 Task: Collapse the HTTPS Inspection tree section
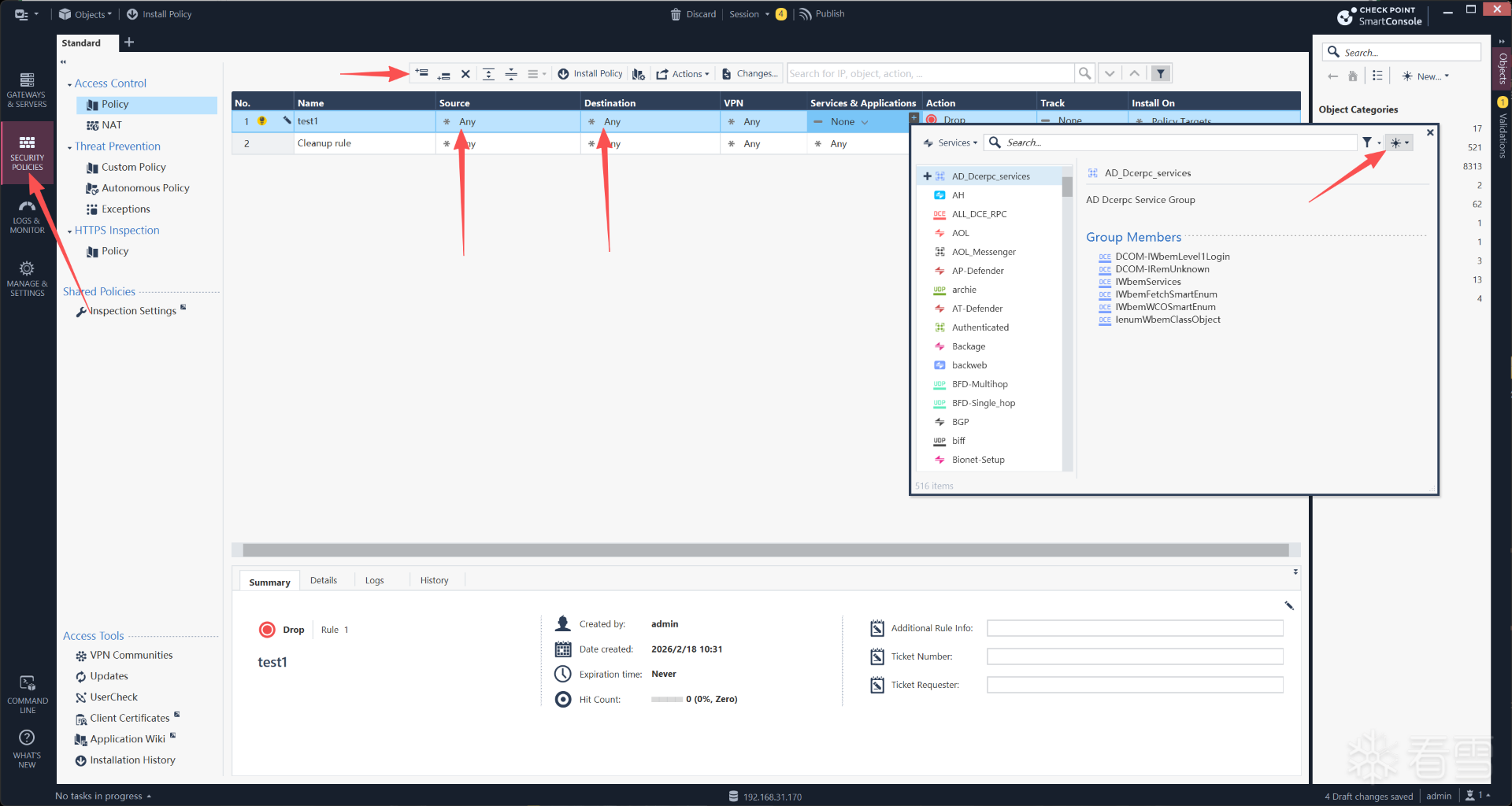point(69,231)
